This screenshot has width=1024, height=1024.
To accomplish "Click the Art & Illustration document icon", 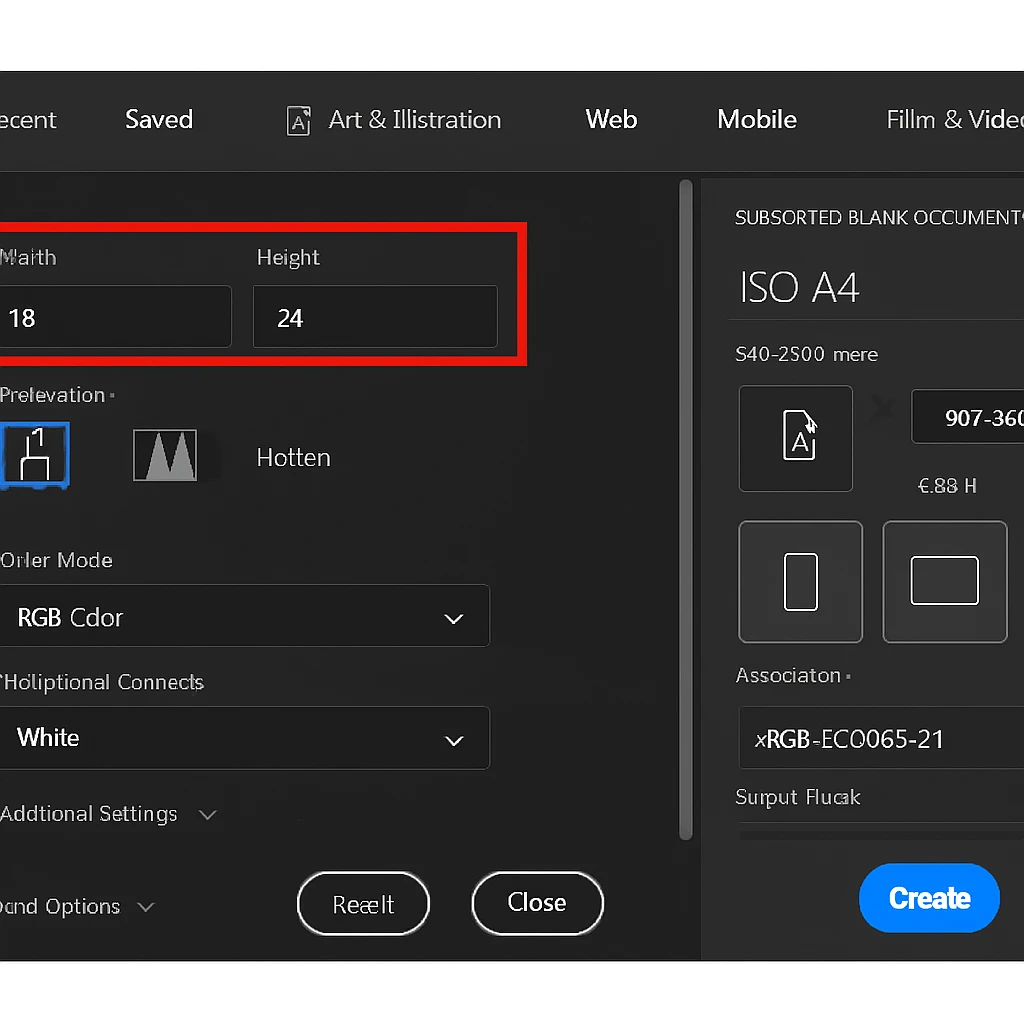I will (x=298, y=121).
